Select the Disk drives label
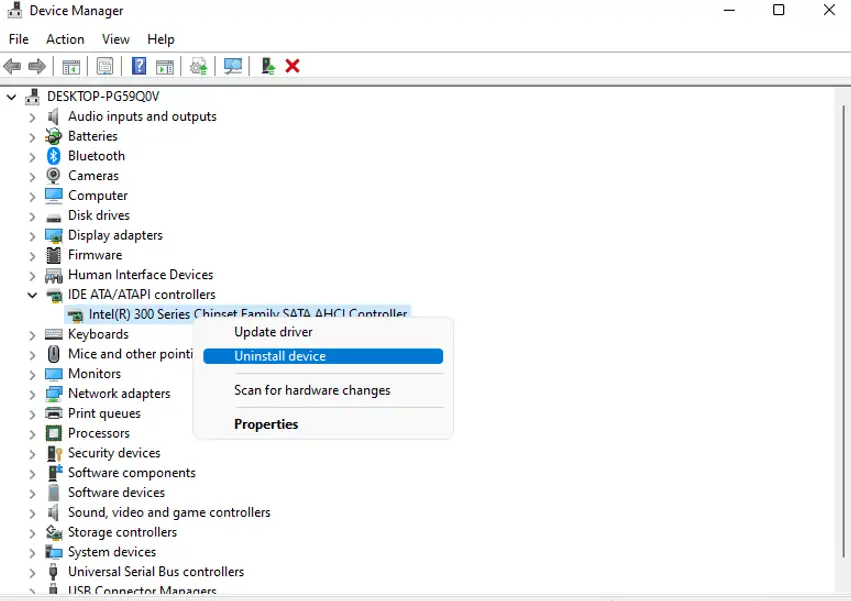This screenshot has height=601, width=851. click(x=99, y=215)
